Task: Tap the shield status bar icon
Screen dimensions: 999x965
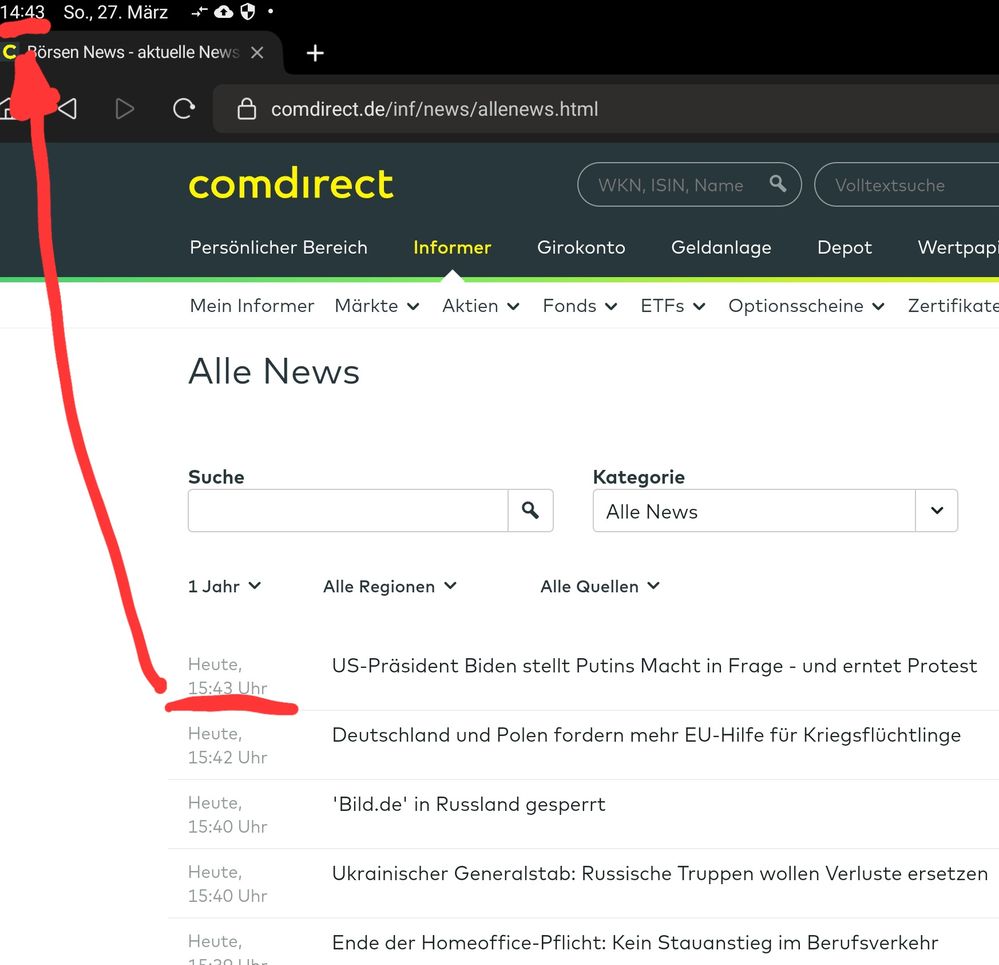Action: 248,11
